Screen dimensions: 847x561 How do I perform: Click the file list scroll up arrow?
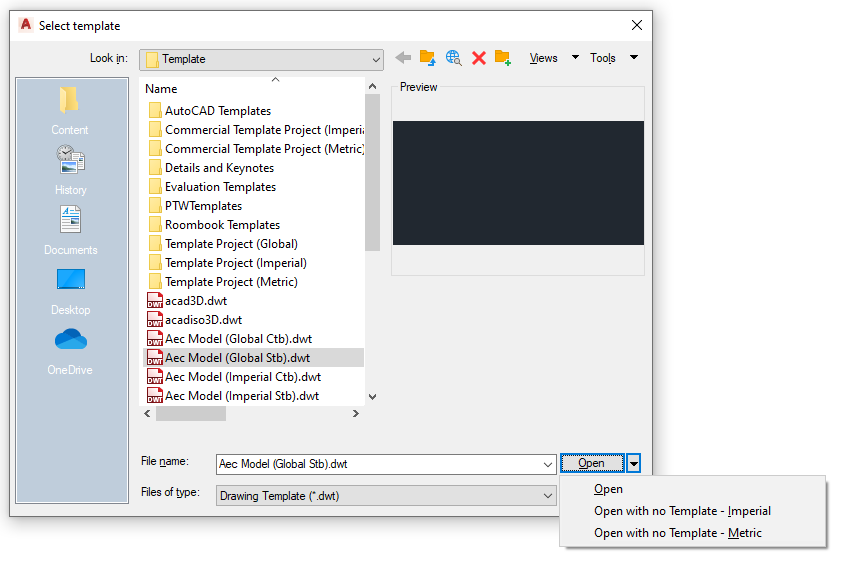[372, 86]
